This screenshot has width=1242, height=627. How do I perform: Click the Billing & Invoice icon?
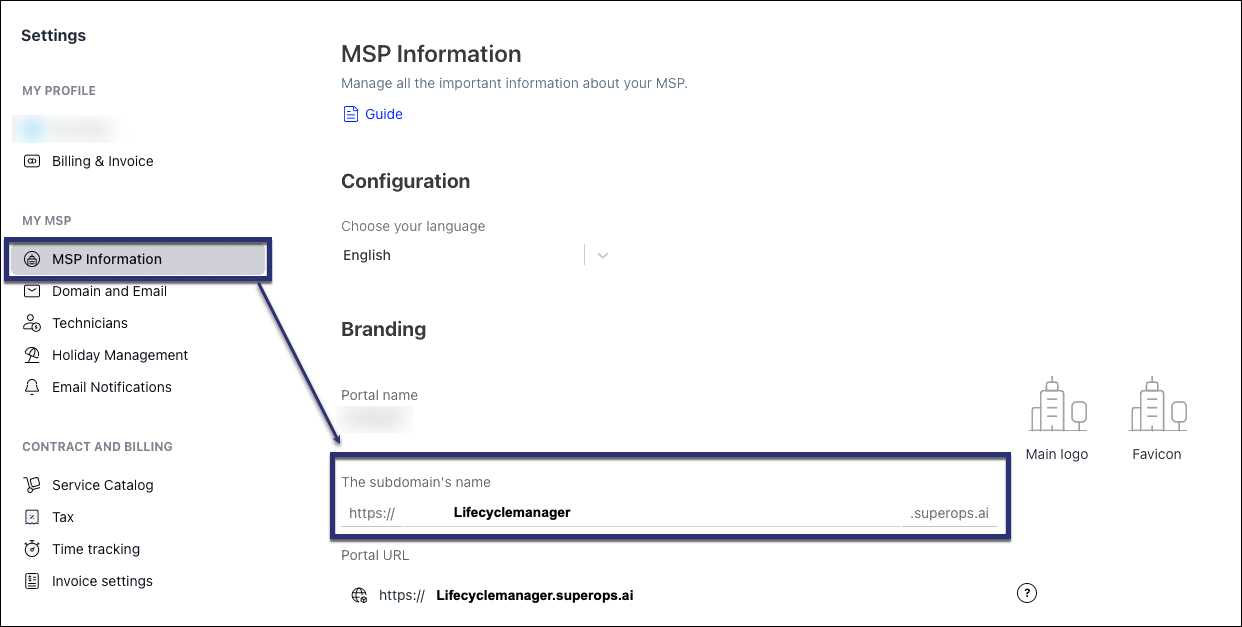coord(32,161)
